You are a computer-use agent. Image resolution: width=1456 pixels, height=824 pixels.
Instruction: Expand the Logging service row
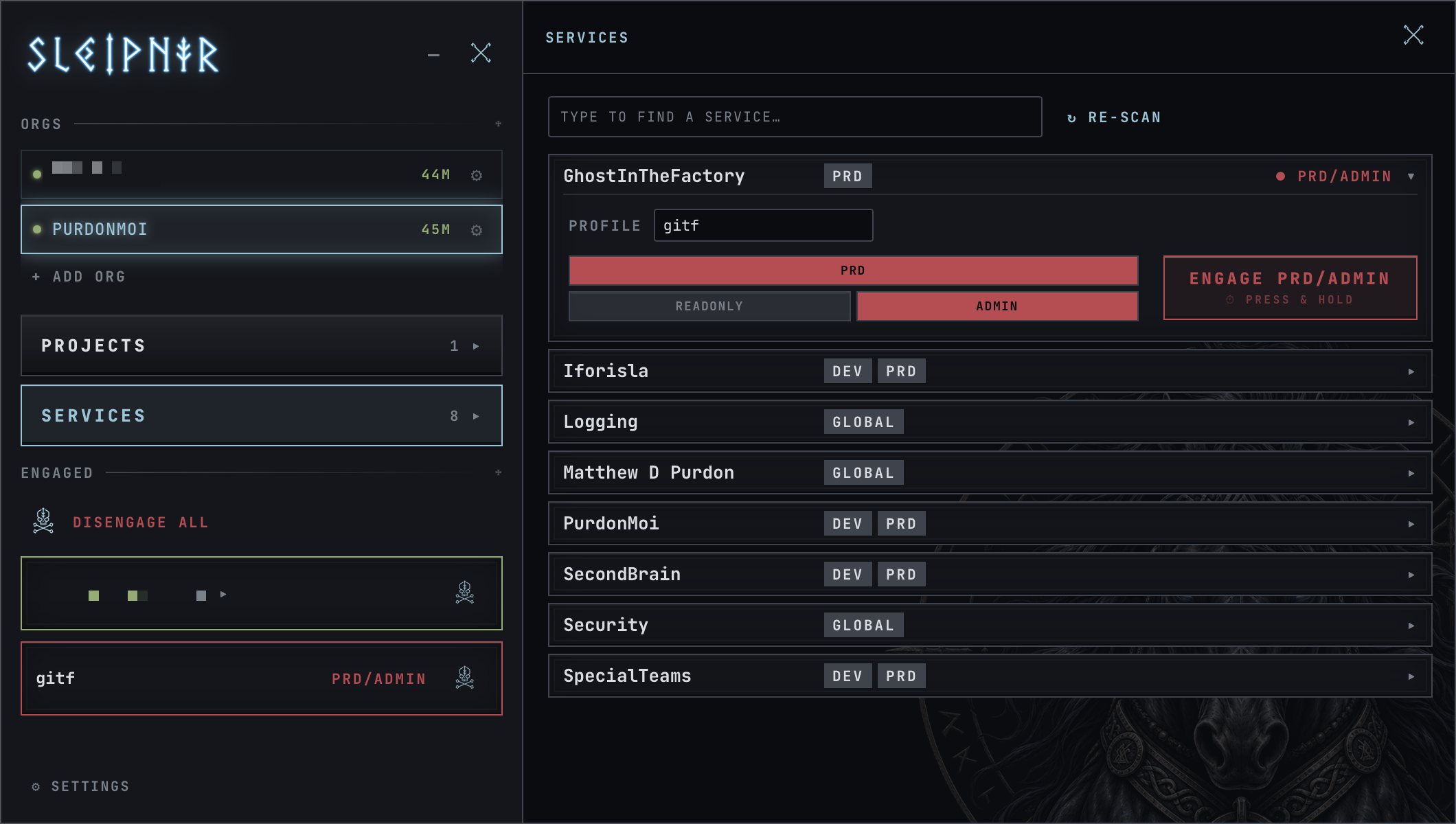pyautogui.click(x=1411, y=422)
